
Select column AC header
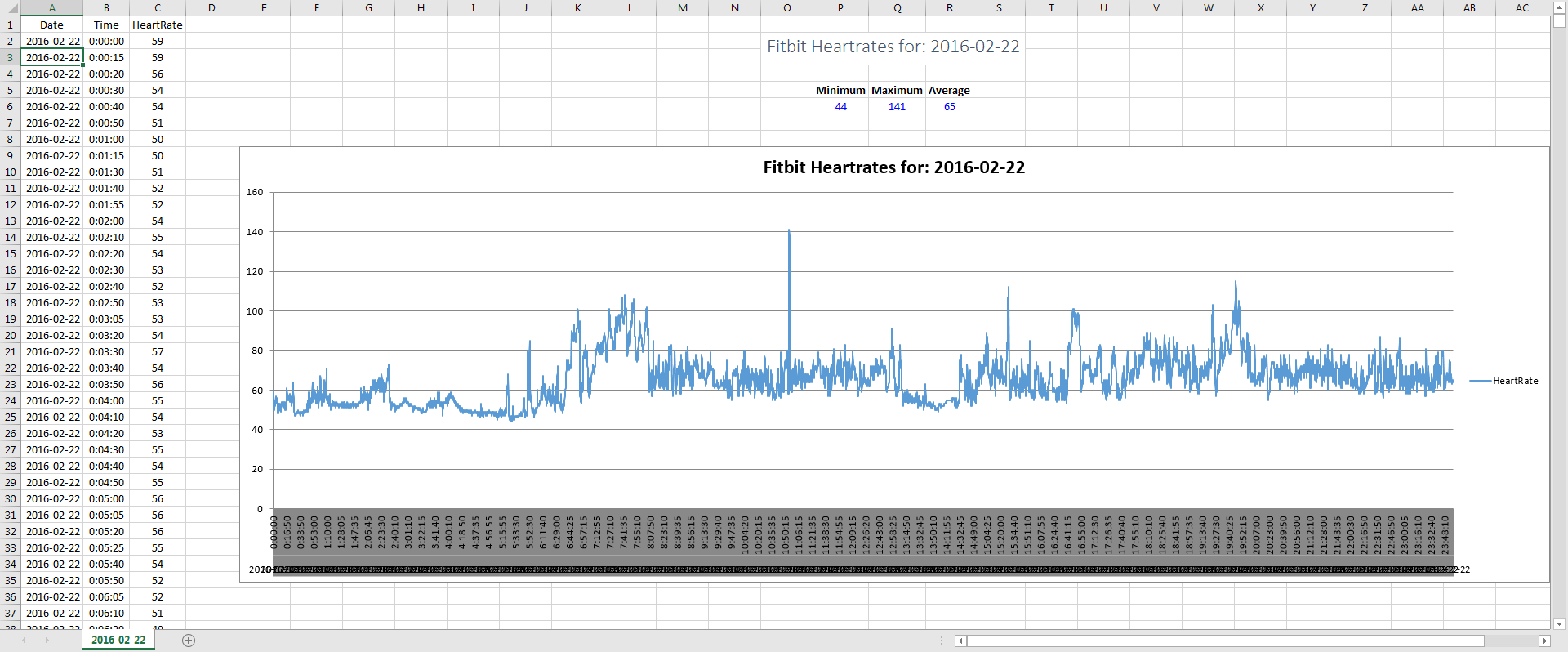(1522, 8)
